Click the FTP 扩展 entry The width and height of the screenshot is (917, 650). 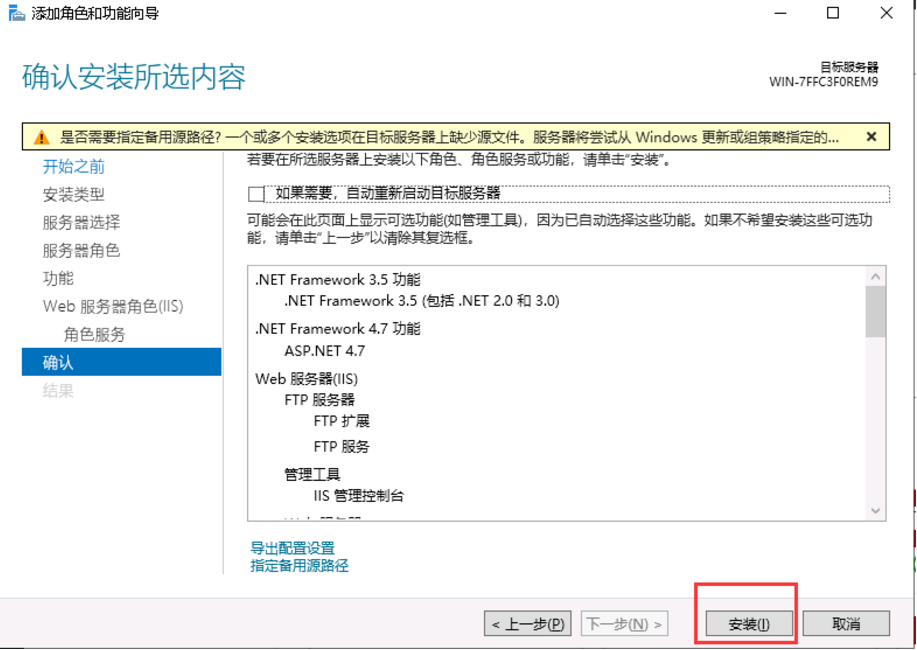click(342, 421)
